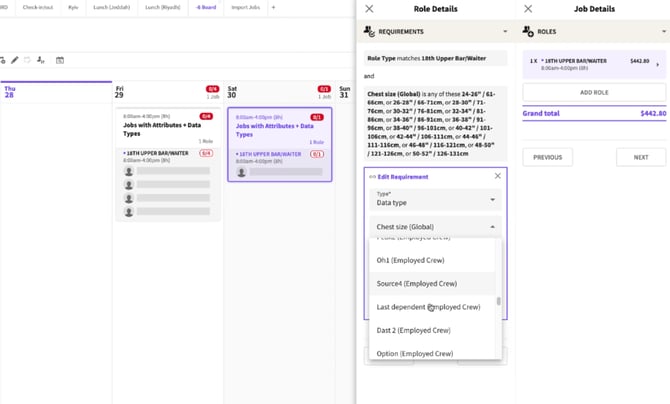Open the Type dropdown showing Data type
The image size is (670, 404).
pyautogui.click(x=435, y=199)
